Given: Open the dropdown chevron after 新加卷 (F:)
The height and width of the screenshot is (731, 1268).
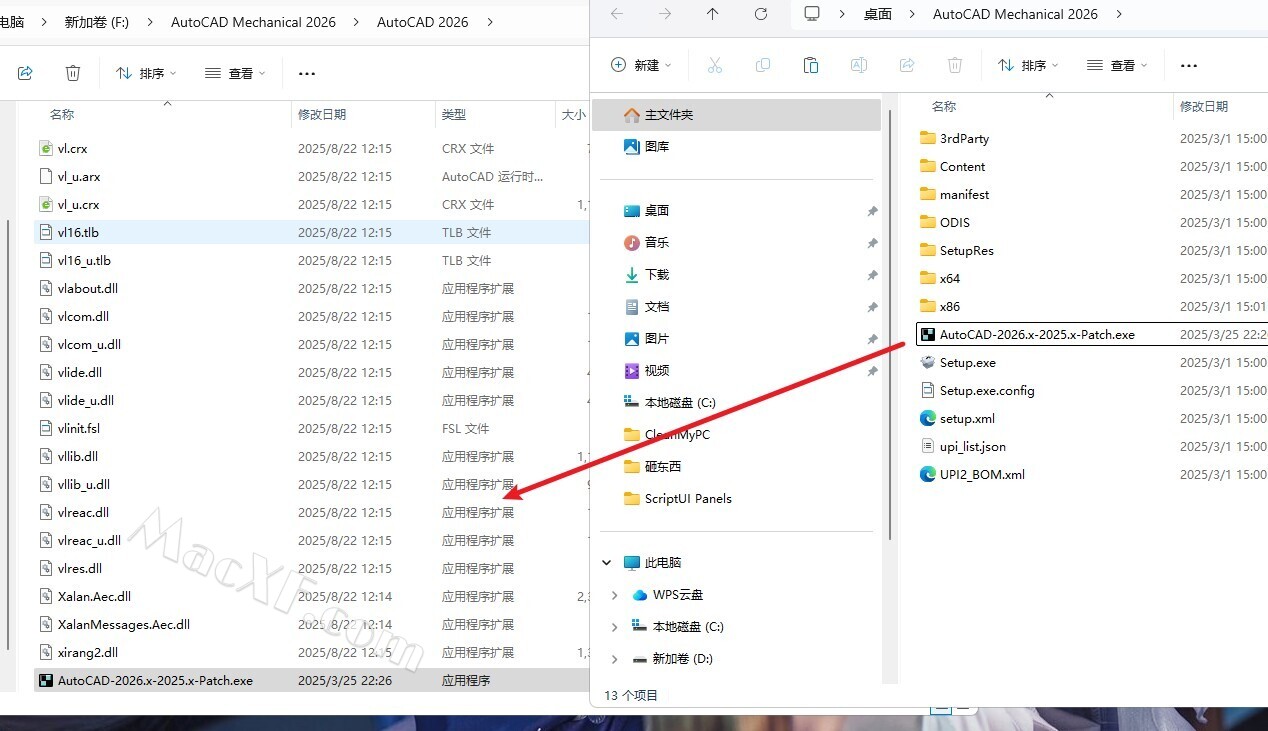Looking at the screenshot, I should [151, 22].
